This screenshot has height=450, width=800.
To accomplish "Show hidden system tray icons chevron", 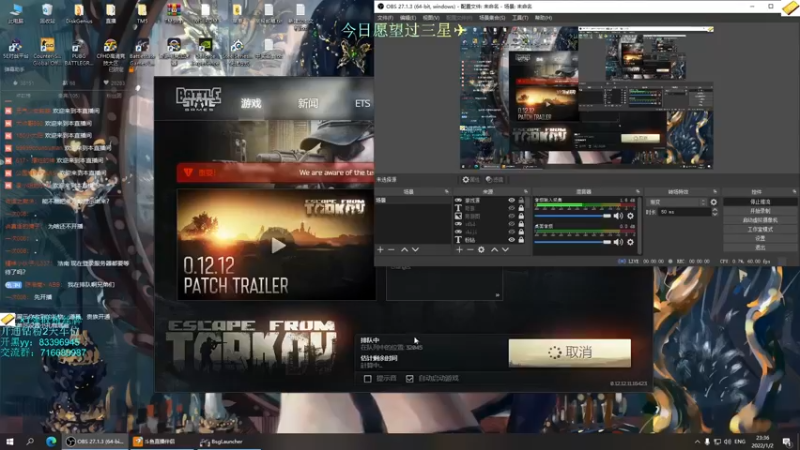I will click(697, 442).
